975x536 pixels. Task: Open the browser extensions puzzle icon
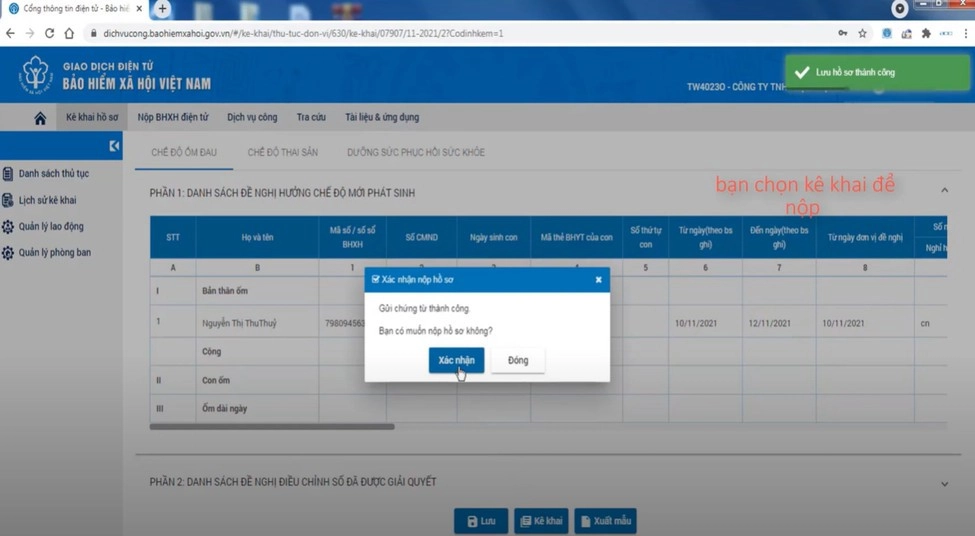click(x=926, y=33)
